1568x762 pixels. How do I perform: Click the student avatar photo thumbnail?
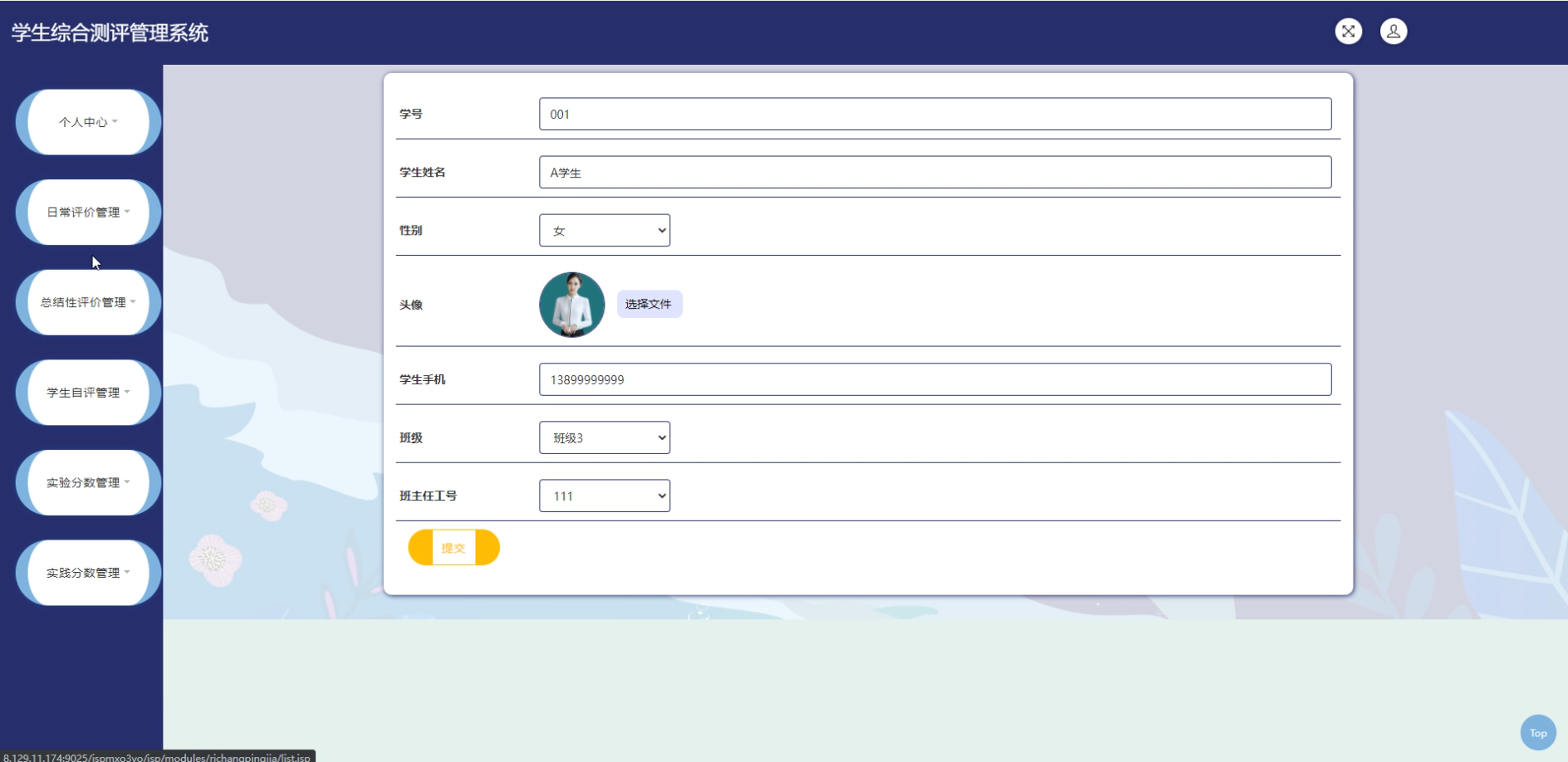tap(572, 305)
